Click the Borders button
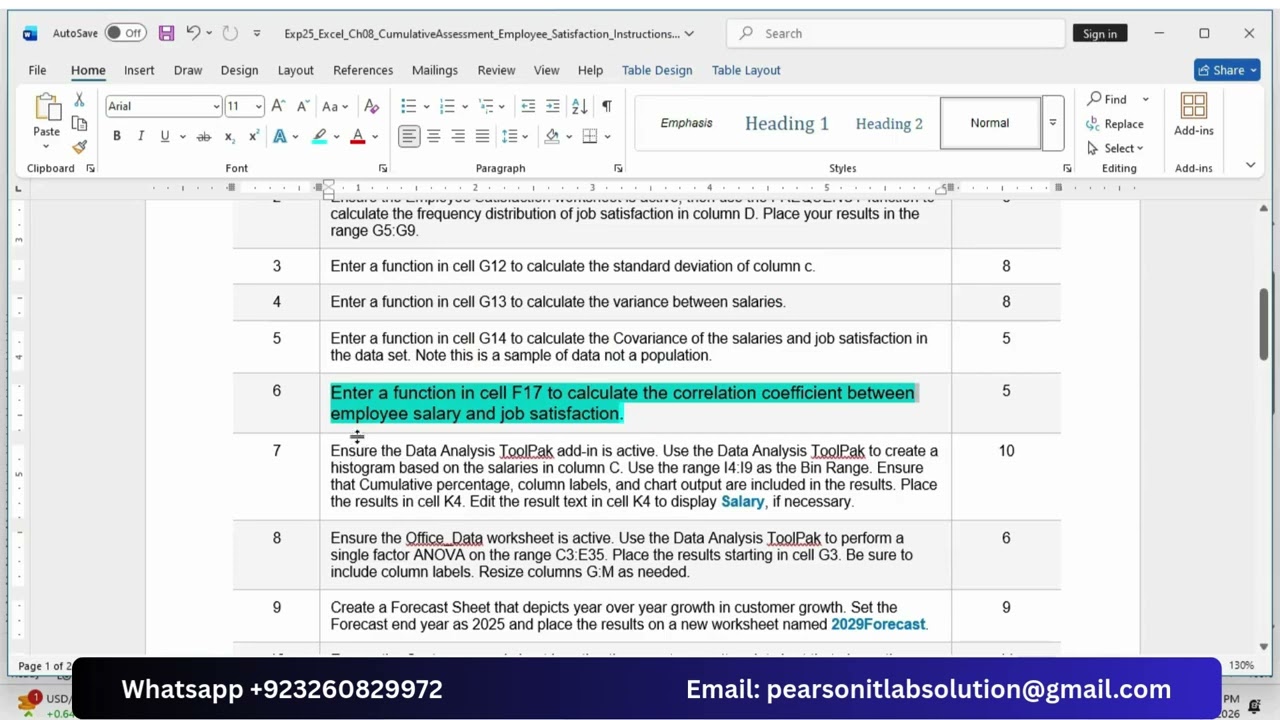This screenshot has width=1280, height=720. [590, 136]
